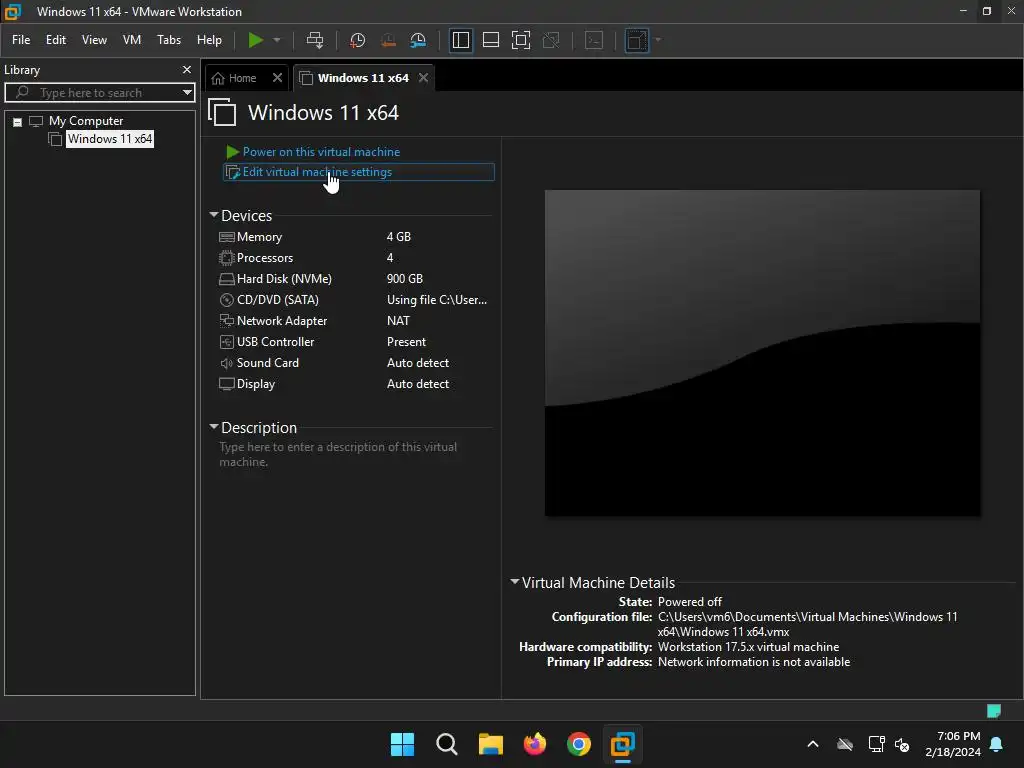Select My Computer in the library
The height and width of the screenshot is (768, 1024).
86,121
